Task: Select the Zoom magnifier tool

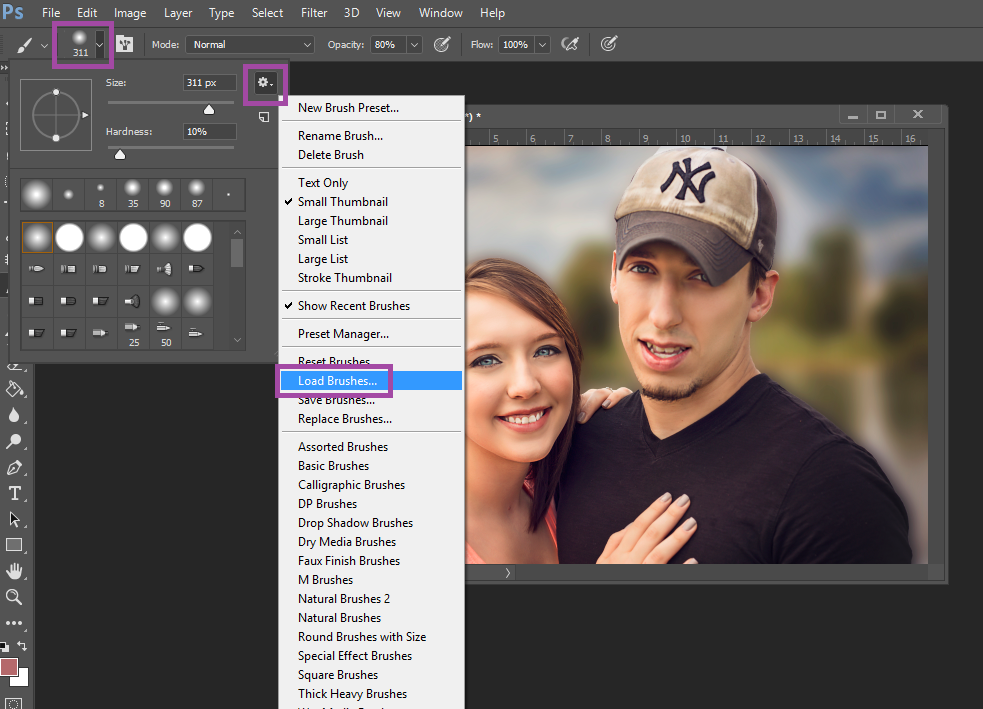Action: (15, 597)
